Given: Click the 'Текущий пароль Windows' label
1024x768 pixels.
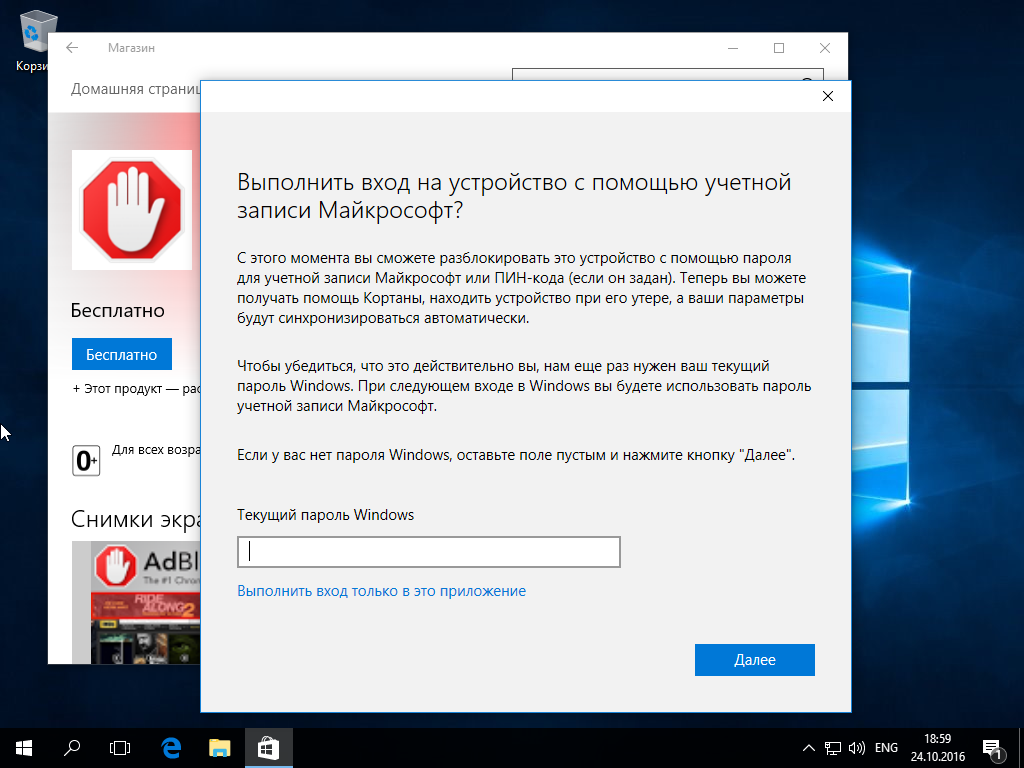Looking at the screenshot, I should (x=325, y=515).
